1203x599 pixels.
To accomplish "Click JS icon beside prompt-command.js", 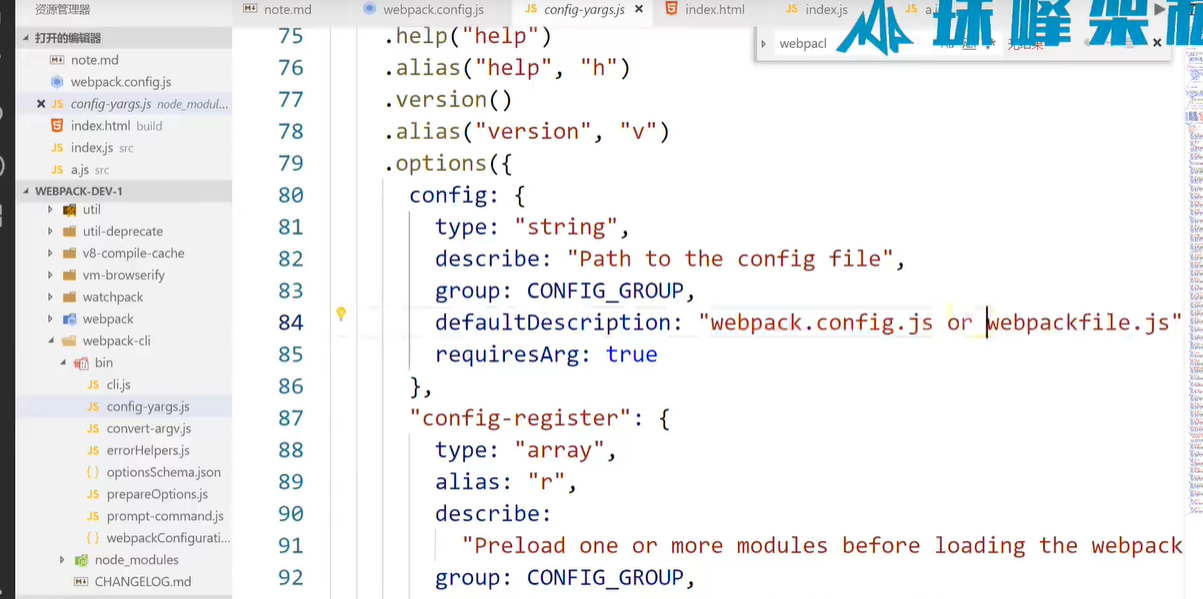I will (93, 516).
